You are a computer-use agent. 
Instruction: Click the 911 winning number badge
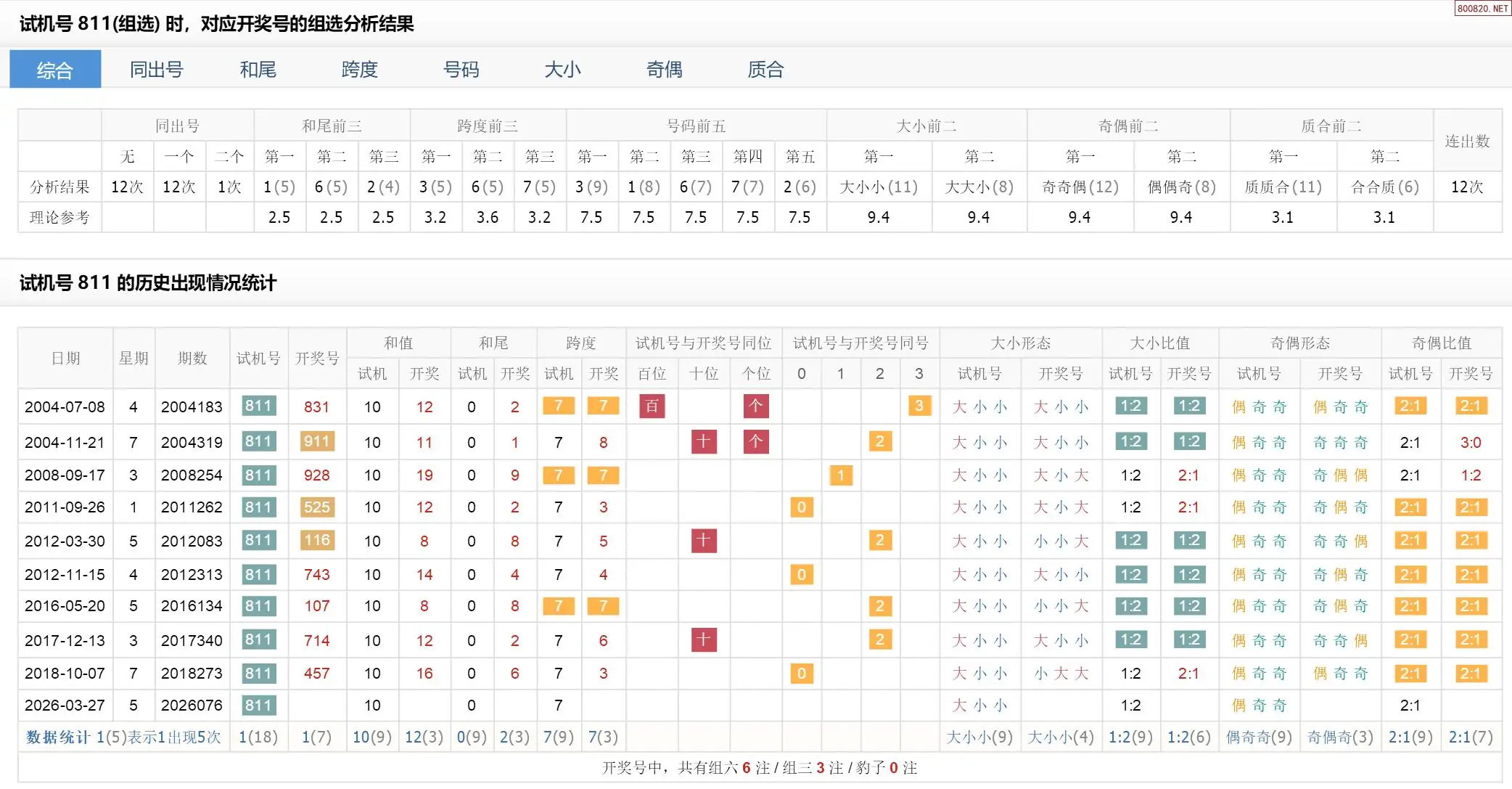pos(316,441)
